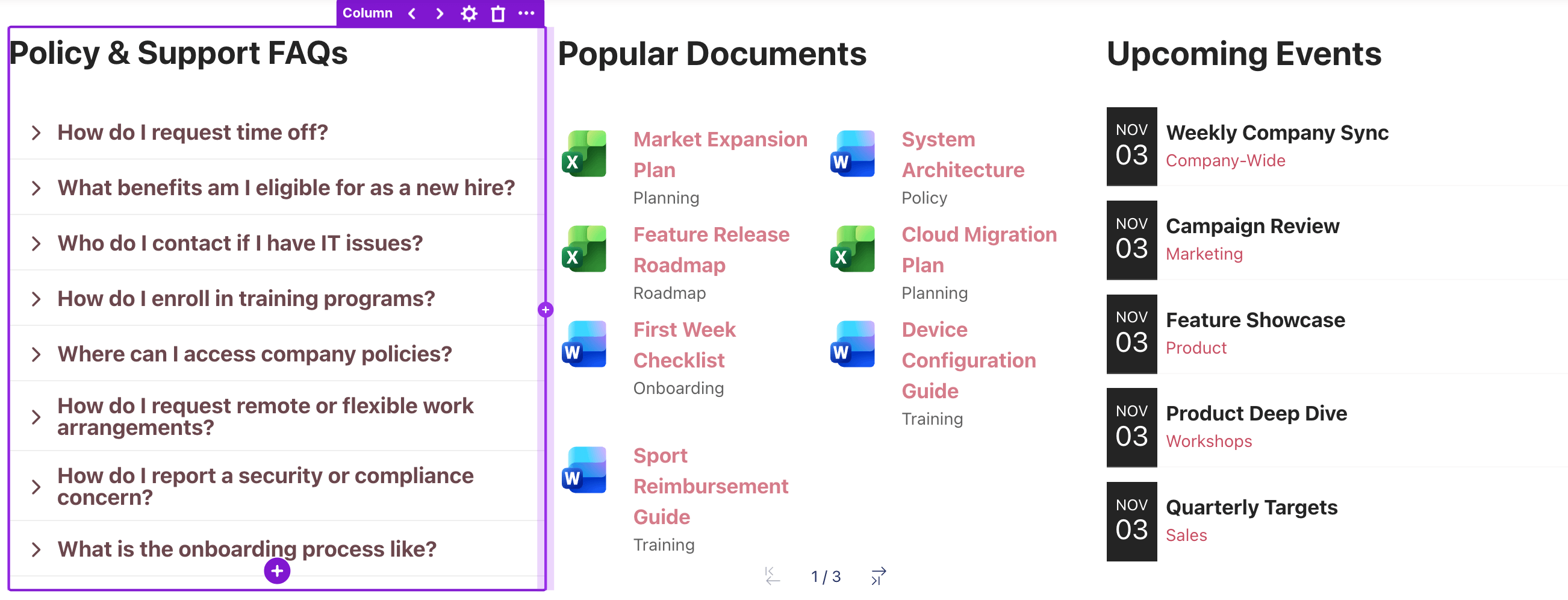Screen dimensions: 1568x600
Task: Go to previous documents page arrow
Action: pos(773,576)
